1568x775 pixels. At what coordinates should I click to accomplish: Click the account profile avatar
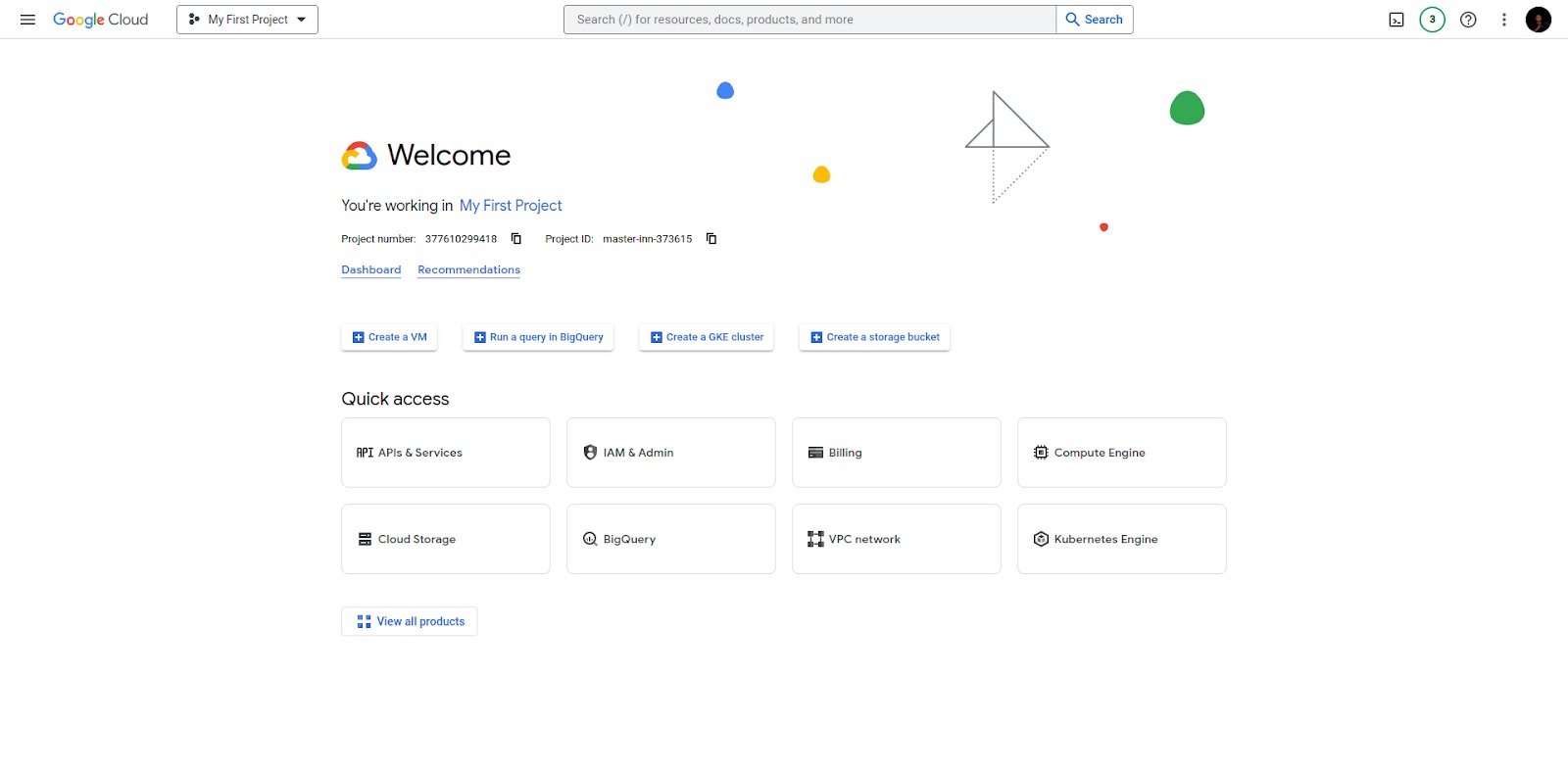click(x=1539, y=20)
